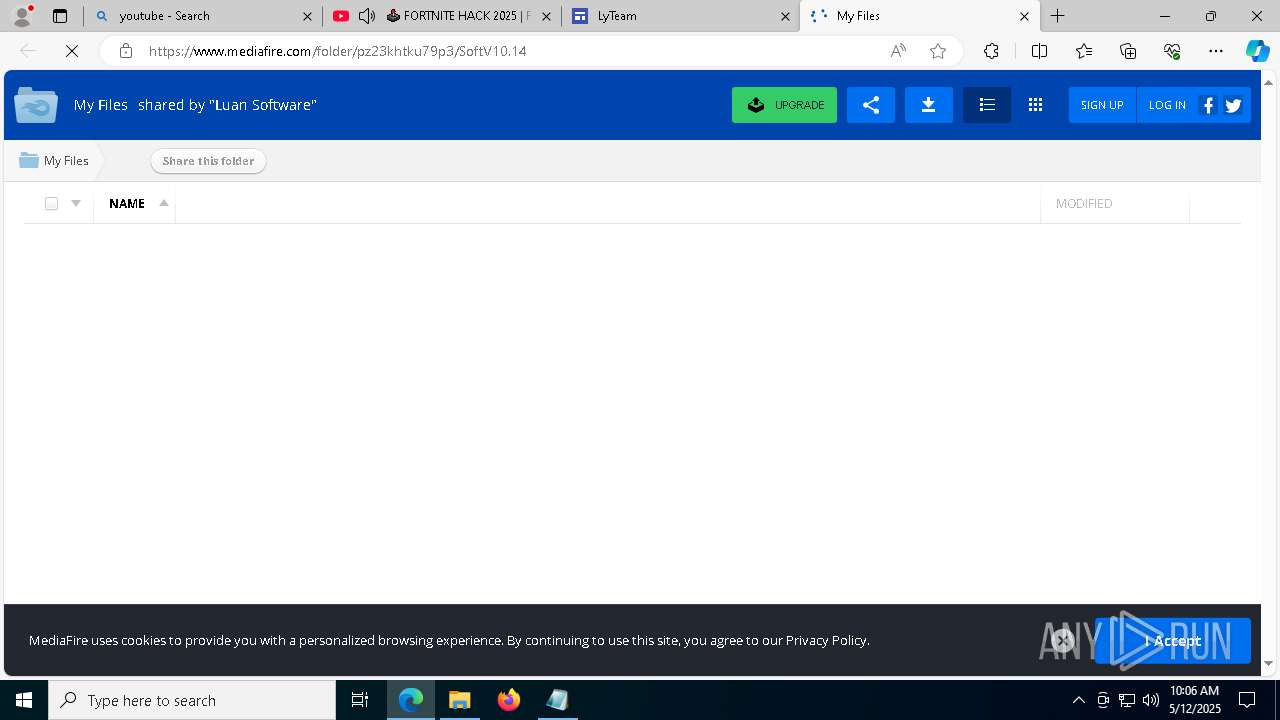Click the green UPGRADE button

tap(784, 105)
